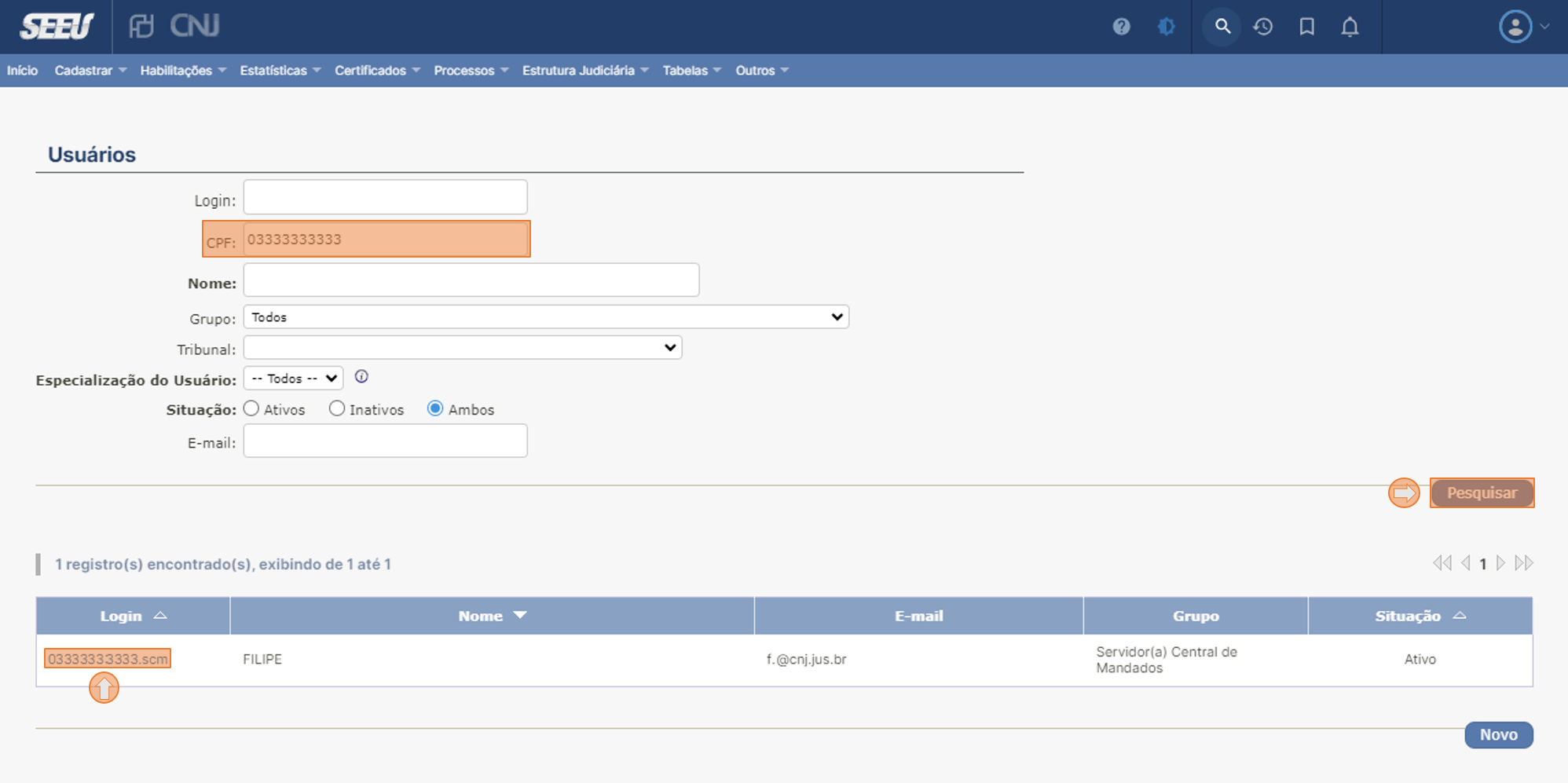This screenshot has height=783, width=1568.
Task: Go to the next results page
Action: coord(1500,563)
